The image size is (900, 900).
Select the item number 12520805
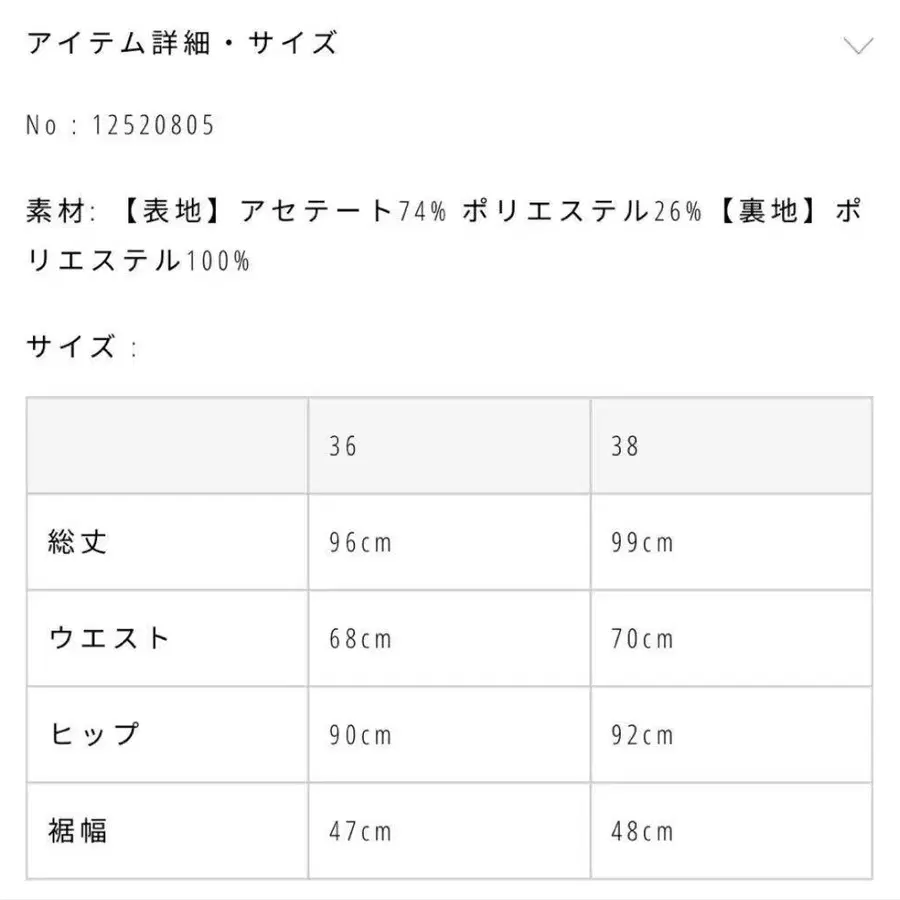point(153,126)
